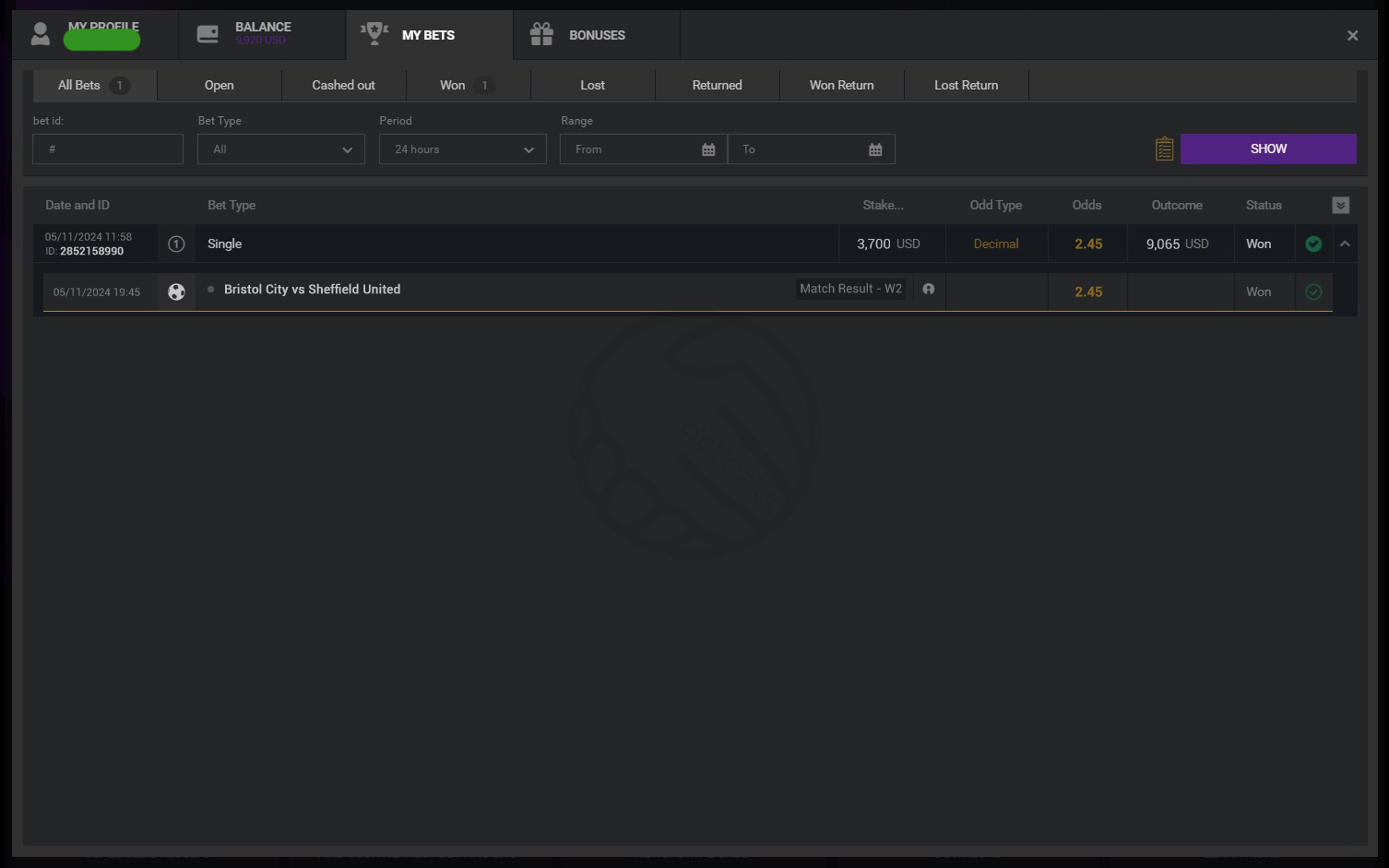Click the 2.45 odds in Single row
This screenshot has width=1389, height=868.
(x=1088, y=244)
